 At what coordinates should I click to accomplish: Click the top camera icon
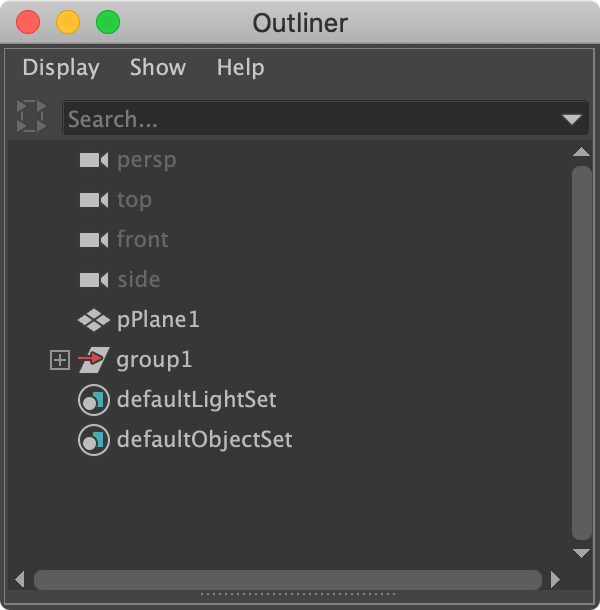93,200
